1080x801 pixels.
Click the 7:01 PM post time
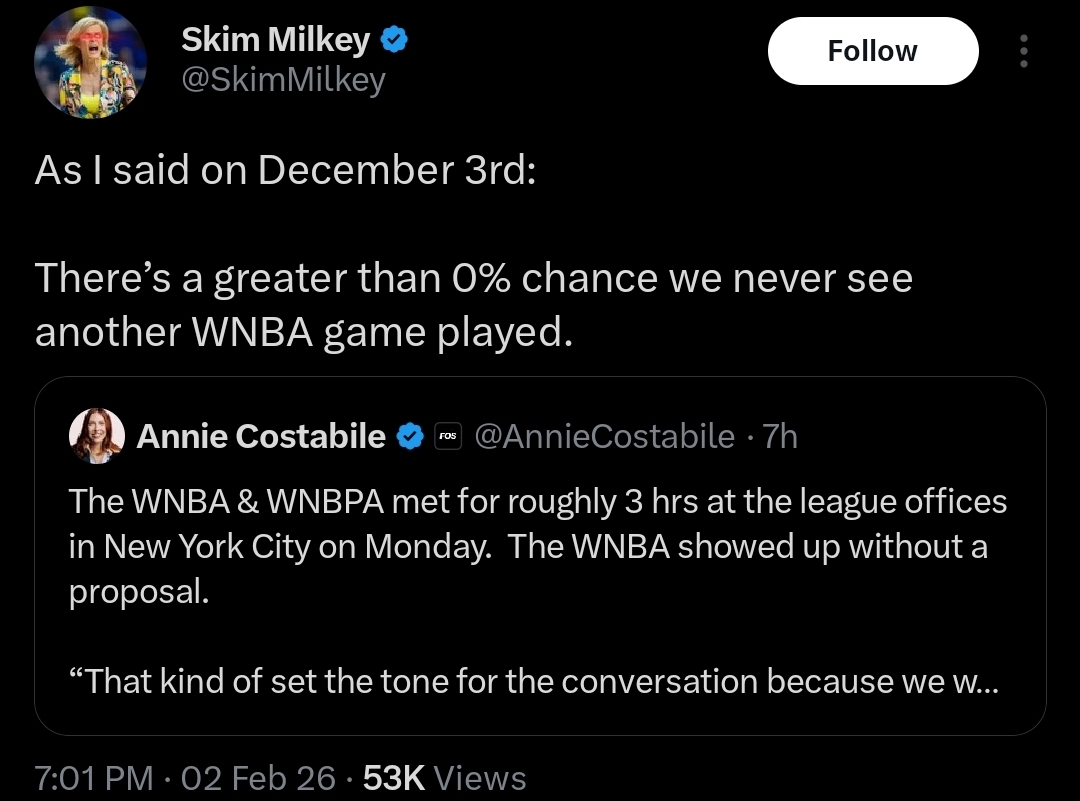click(x=94, y=778)
